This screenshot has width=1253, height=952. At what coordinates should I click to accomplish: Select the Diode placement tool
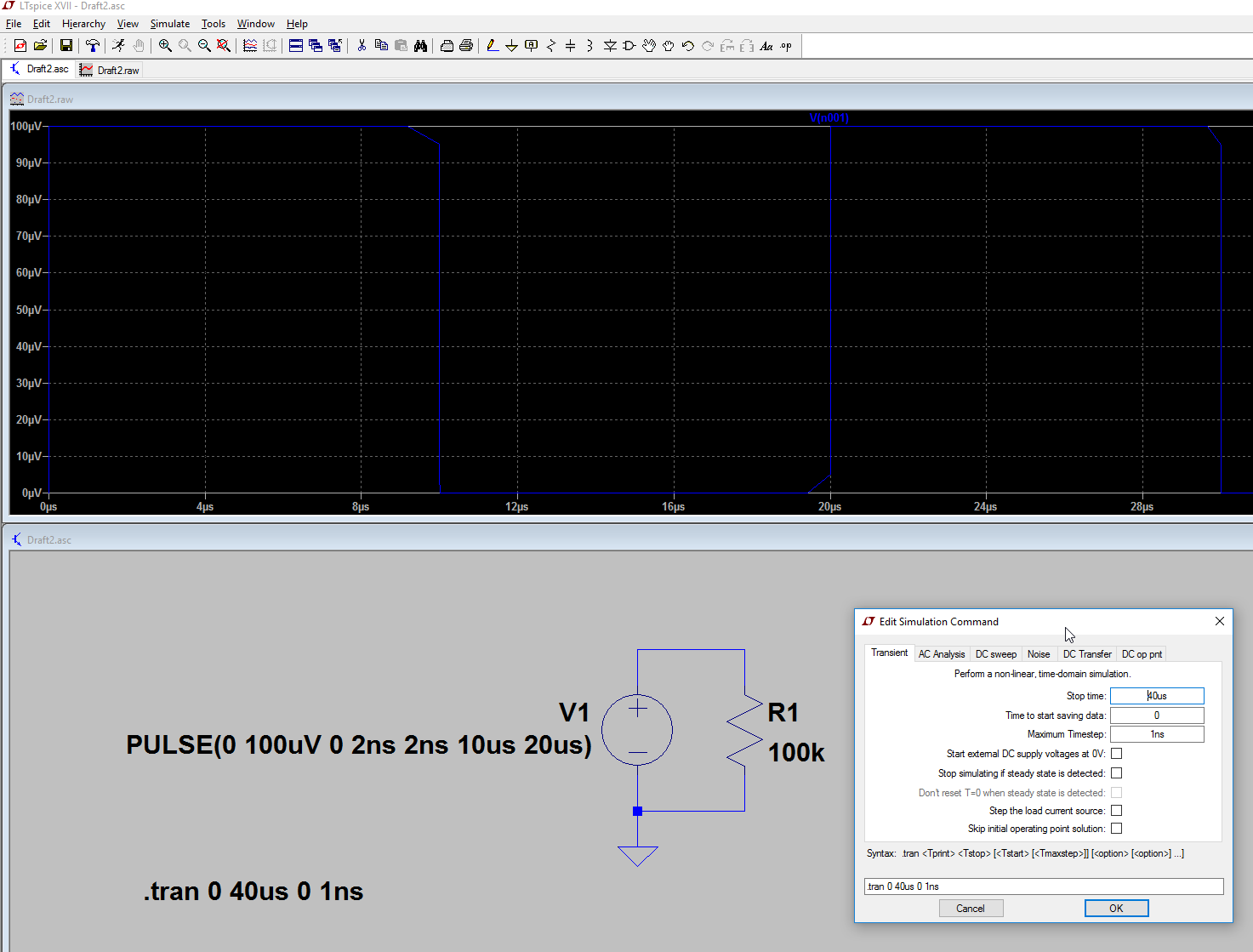tap(610, 46)
